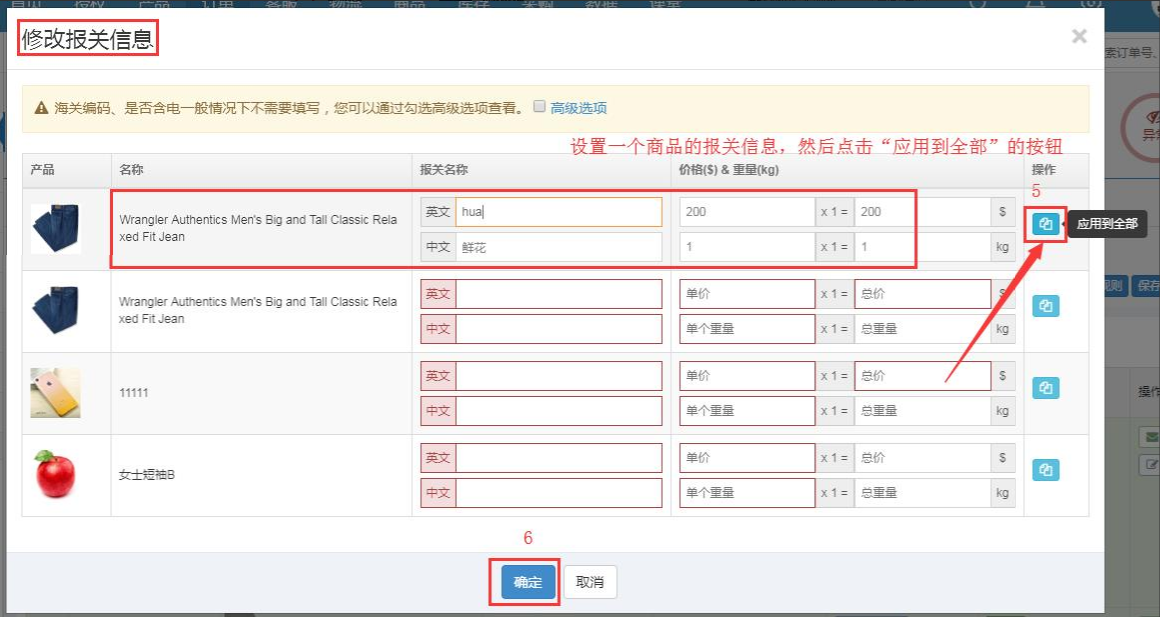
Task: Click apply-to-all icon for product 11111
Action: click(1045, 388)
